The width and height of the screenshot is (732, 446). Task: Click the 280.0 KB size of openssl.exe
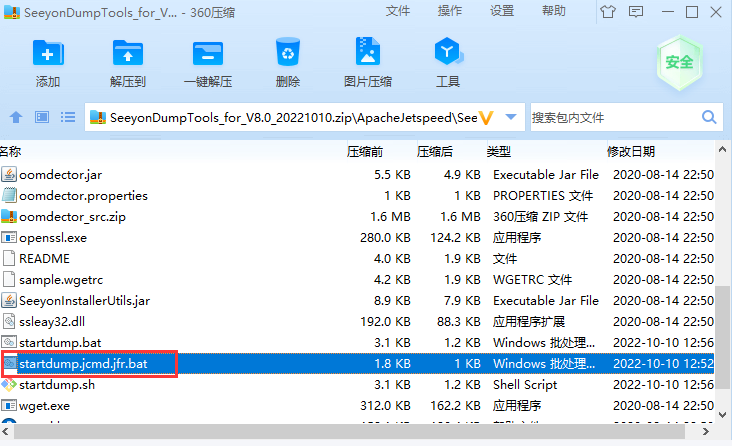click(x=385, y=238)
